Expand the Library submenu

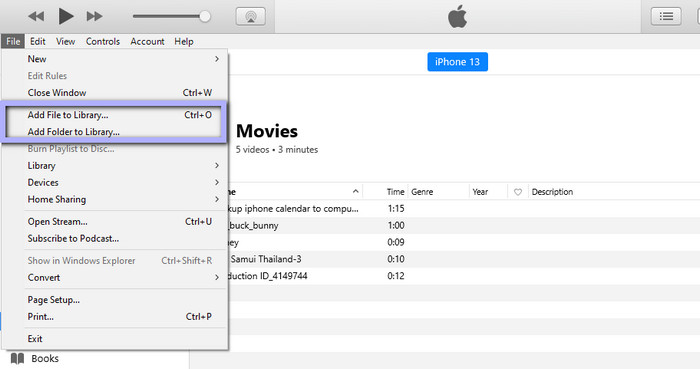(115, 166)
